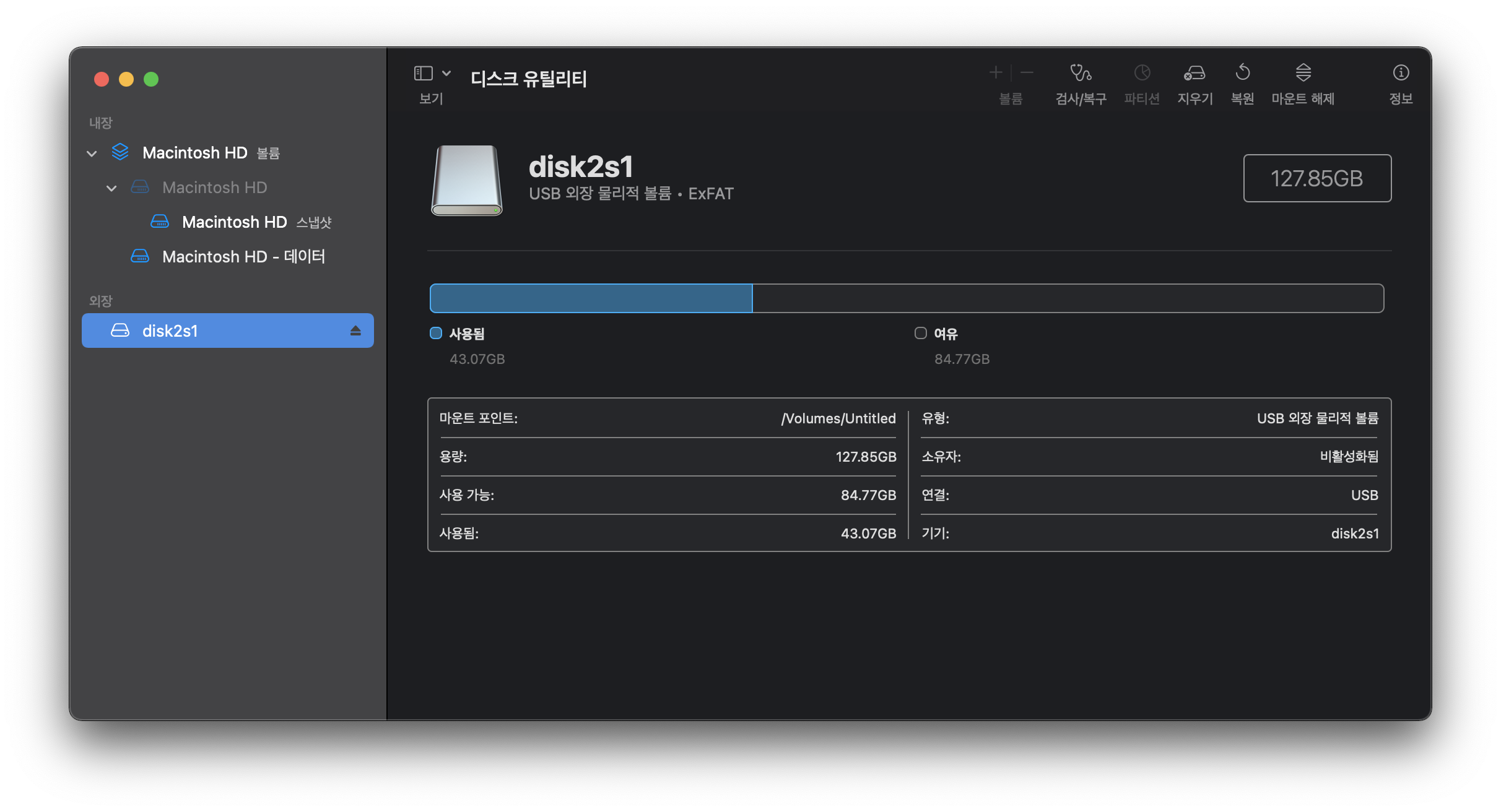1501x812 pixels.
Task: Open the View (보기) dropdown chevron
Action: click(x=446, y=73)
